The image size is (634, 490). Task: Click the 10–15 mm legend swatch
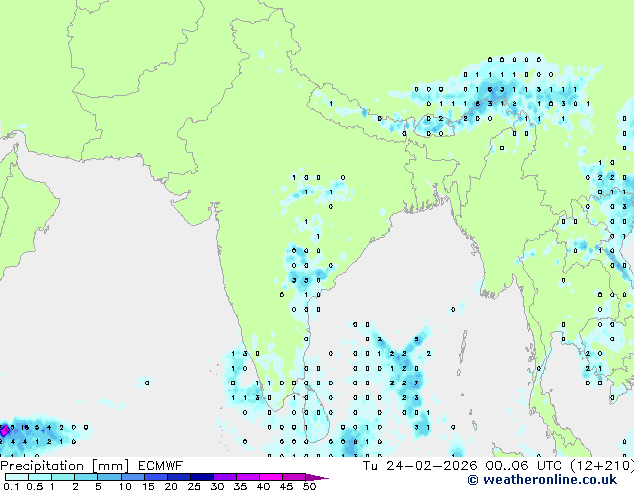click(132, 477)
